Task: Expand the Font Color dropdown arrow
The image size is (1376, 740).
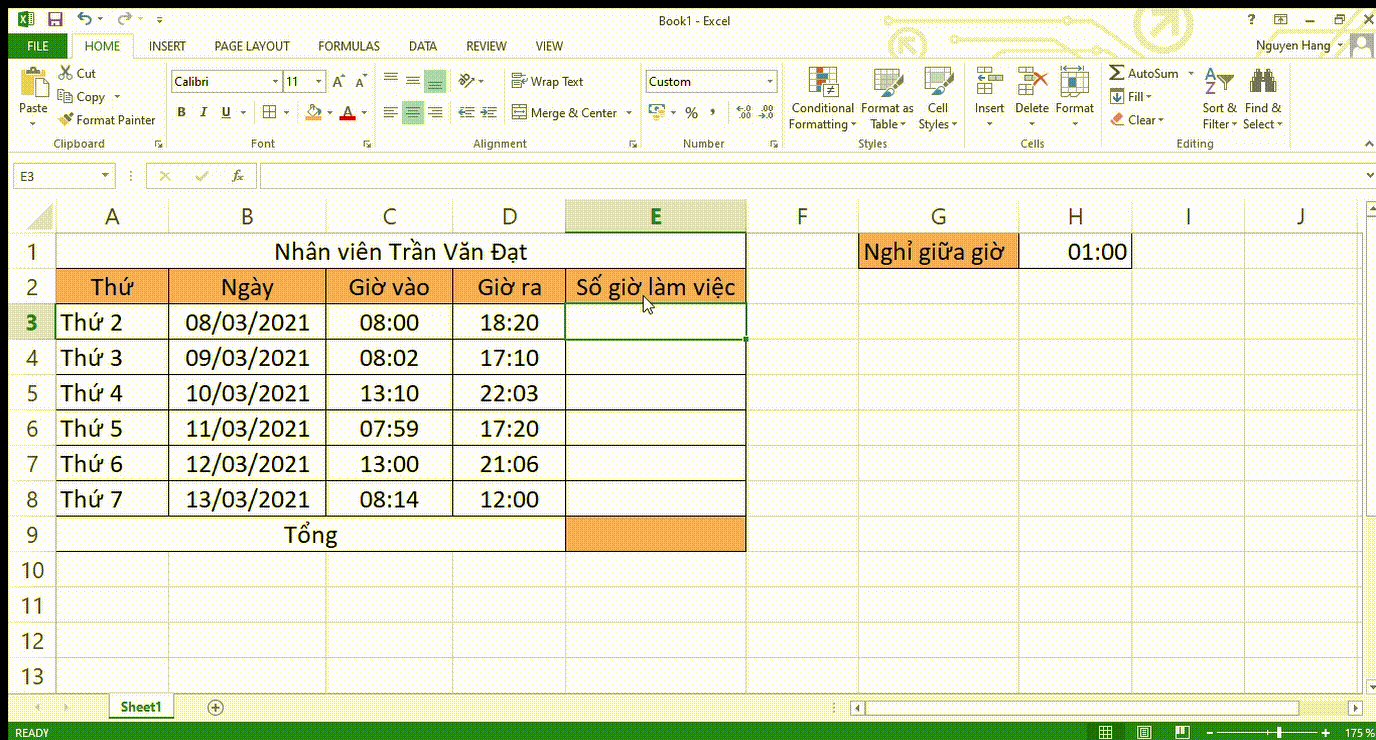Action: tap(363, 113)
